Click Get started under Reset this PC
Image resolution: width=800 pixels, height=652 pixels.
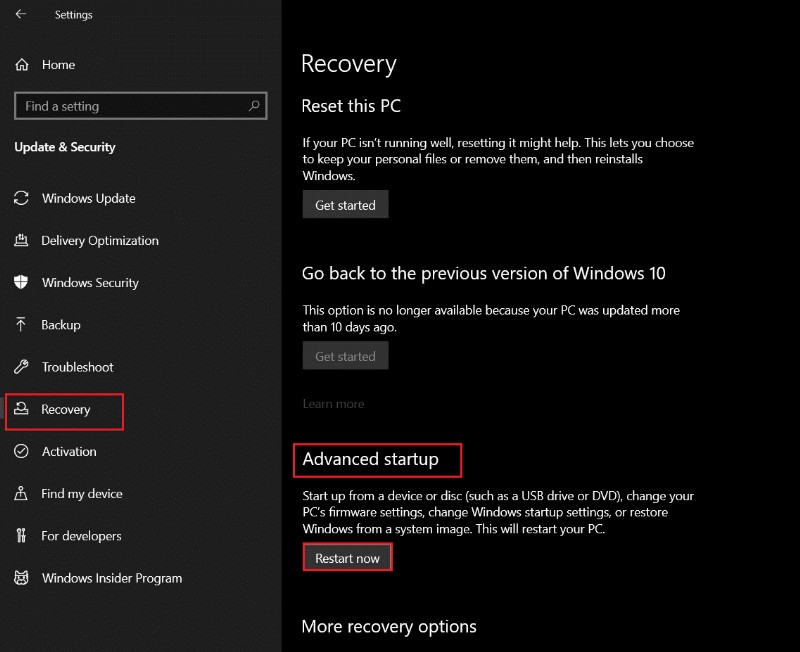click(345, 205)
